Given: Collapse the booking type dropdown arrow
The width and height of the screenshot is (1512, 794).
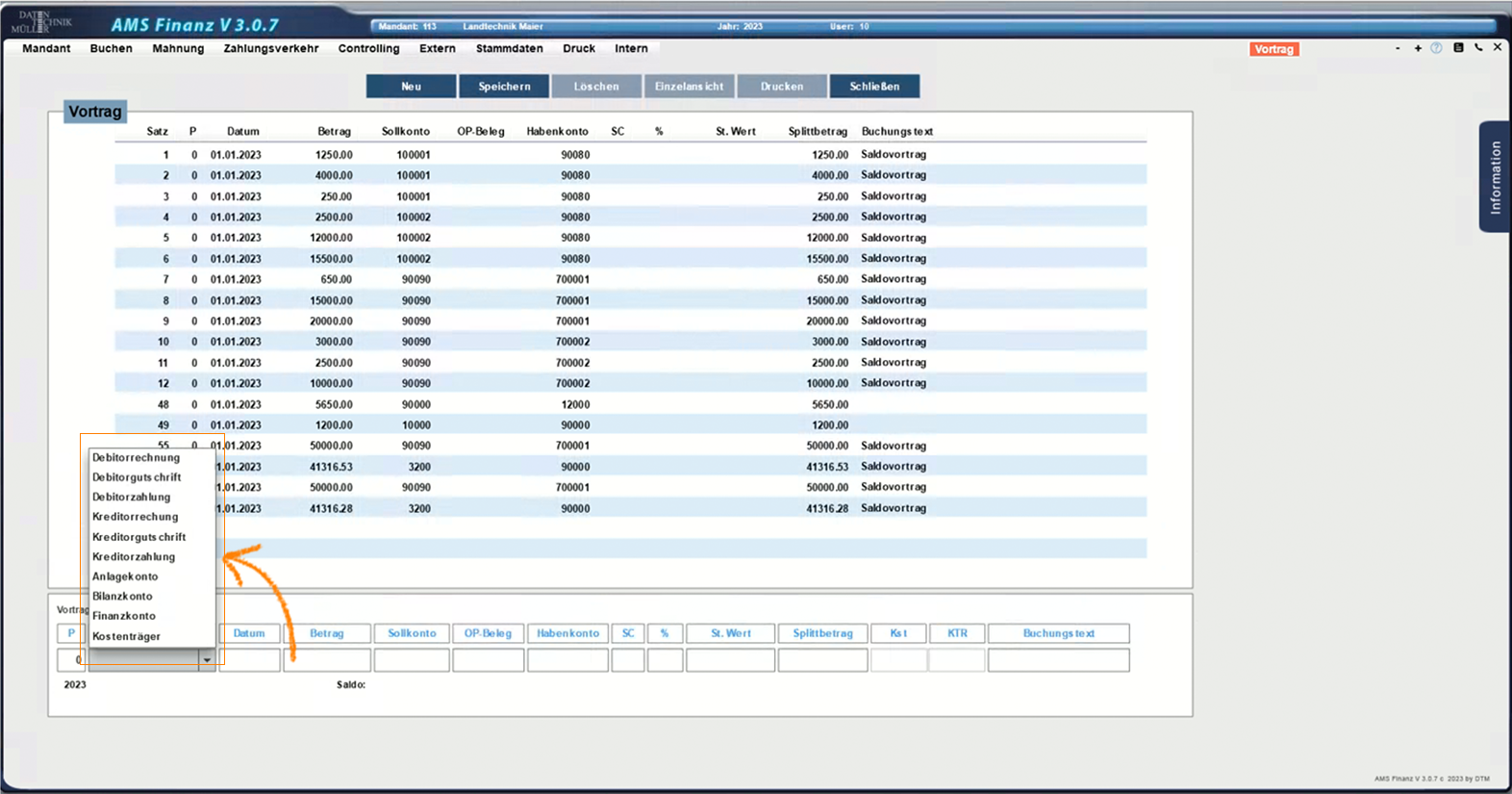Looking at the screenshot, I should pos(207,660).
